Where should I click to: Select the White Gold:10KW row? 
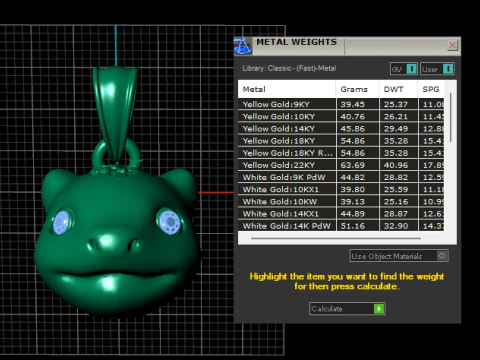pos(341,202)
